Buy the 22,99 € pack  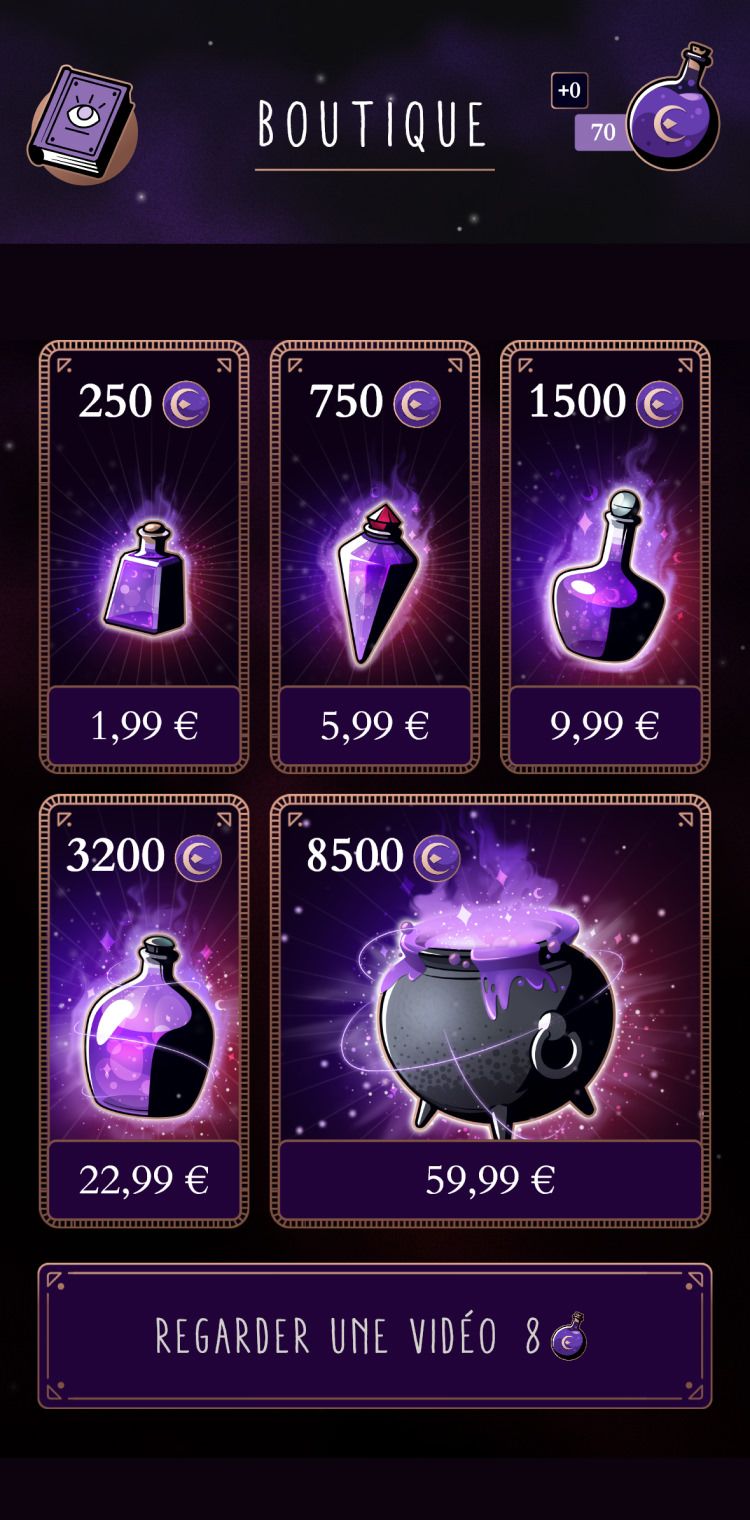[x=145, y=1180]
